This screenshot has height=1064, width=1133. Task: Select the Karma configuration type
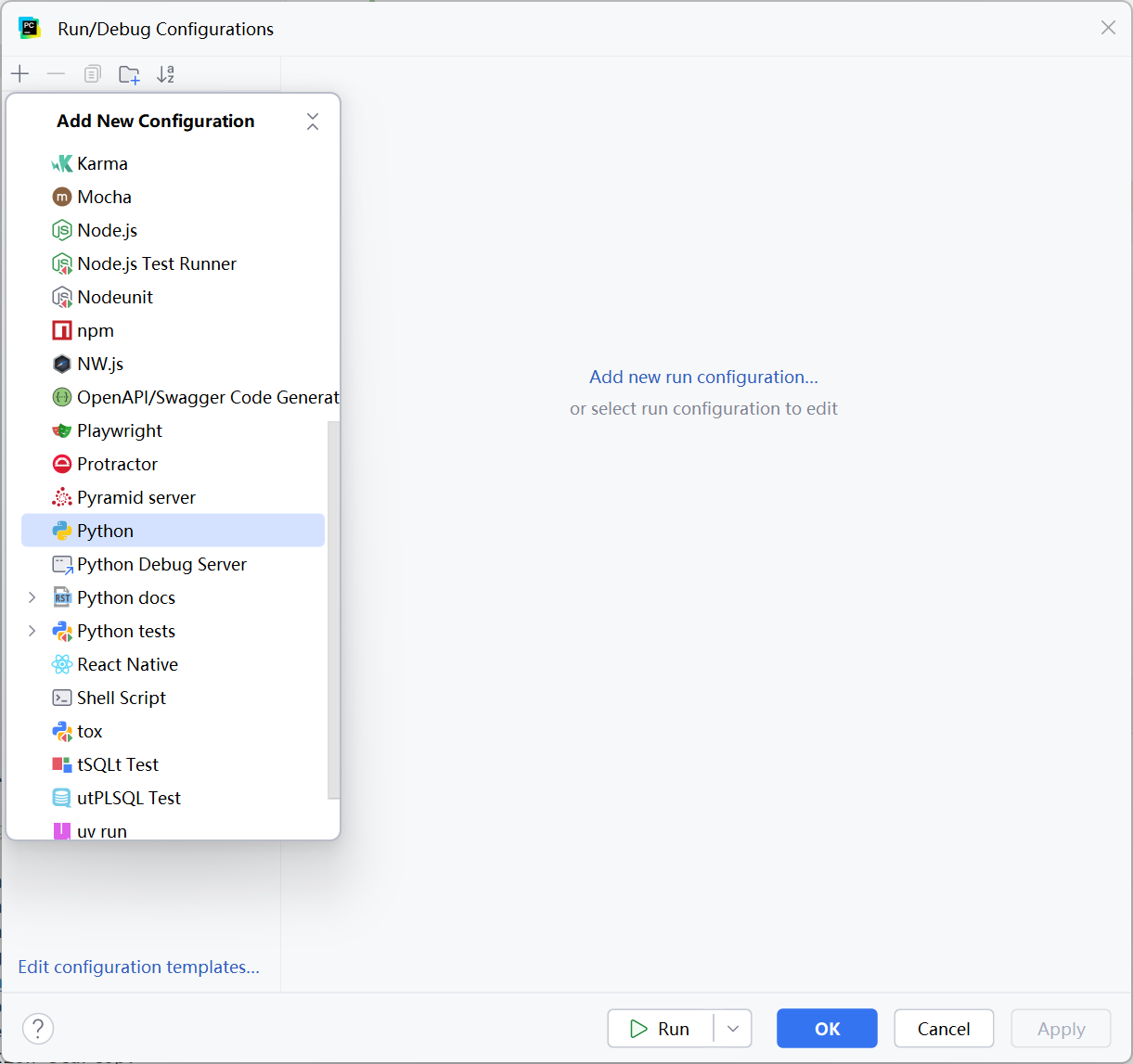(102, 163)
